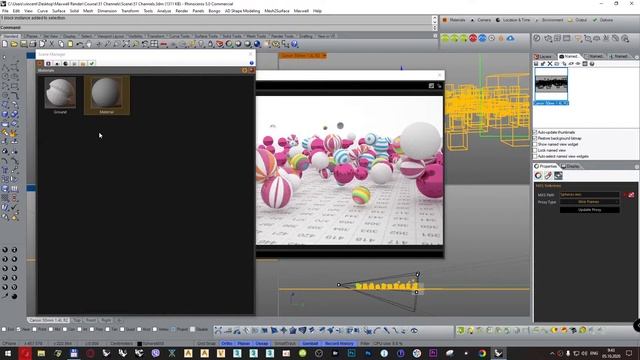This screenshot has width=640, height=360.
Task: Toggle Auto-update thumbnails checkbox
Action: pos(535,132)
